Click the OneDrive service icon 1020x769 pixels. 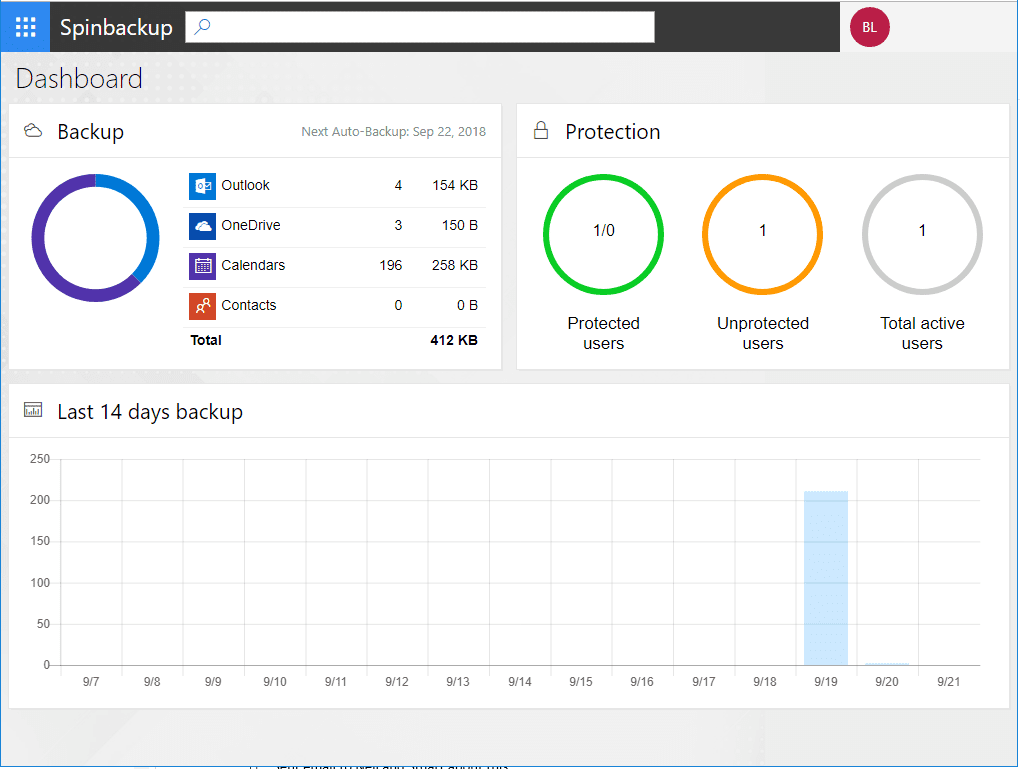pos(202,226)
